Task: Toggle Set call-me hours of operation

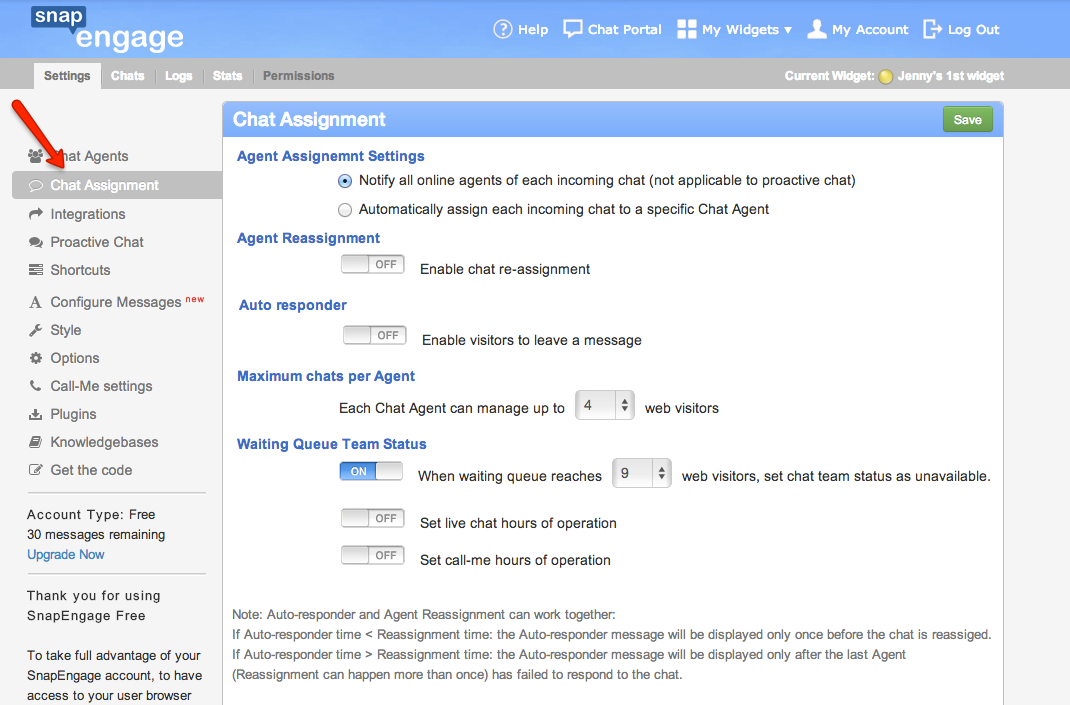Action: point(373,556)
